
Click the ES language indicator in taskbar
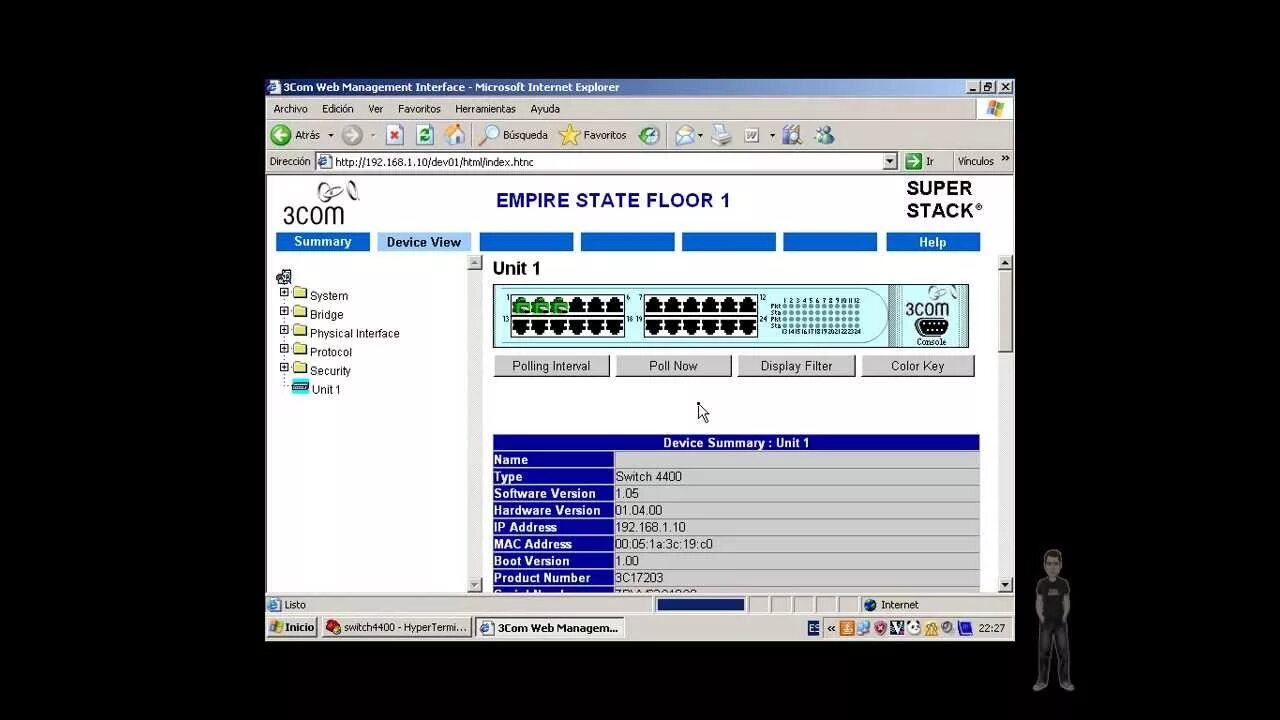(814, 628)
